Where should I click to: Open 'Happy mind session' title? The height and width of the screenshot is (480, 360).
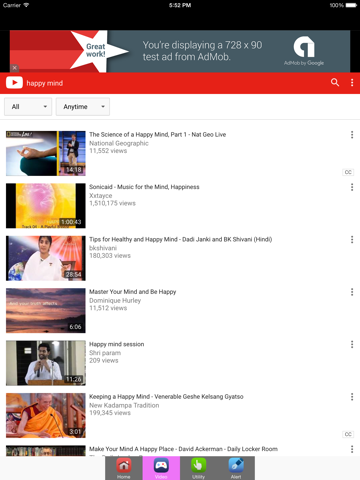click(116, 344)
